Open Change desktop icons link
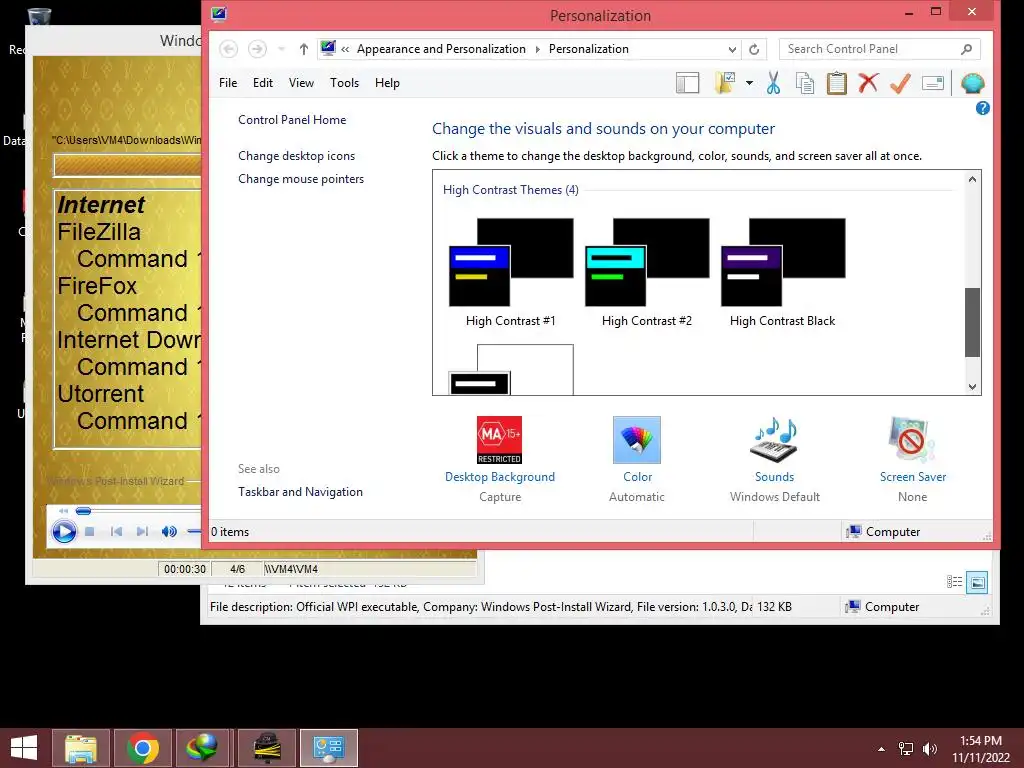The height and width of the screenshot is (768, 1024). coord(296,156)
